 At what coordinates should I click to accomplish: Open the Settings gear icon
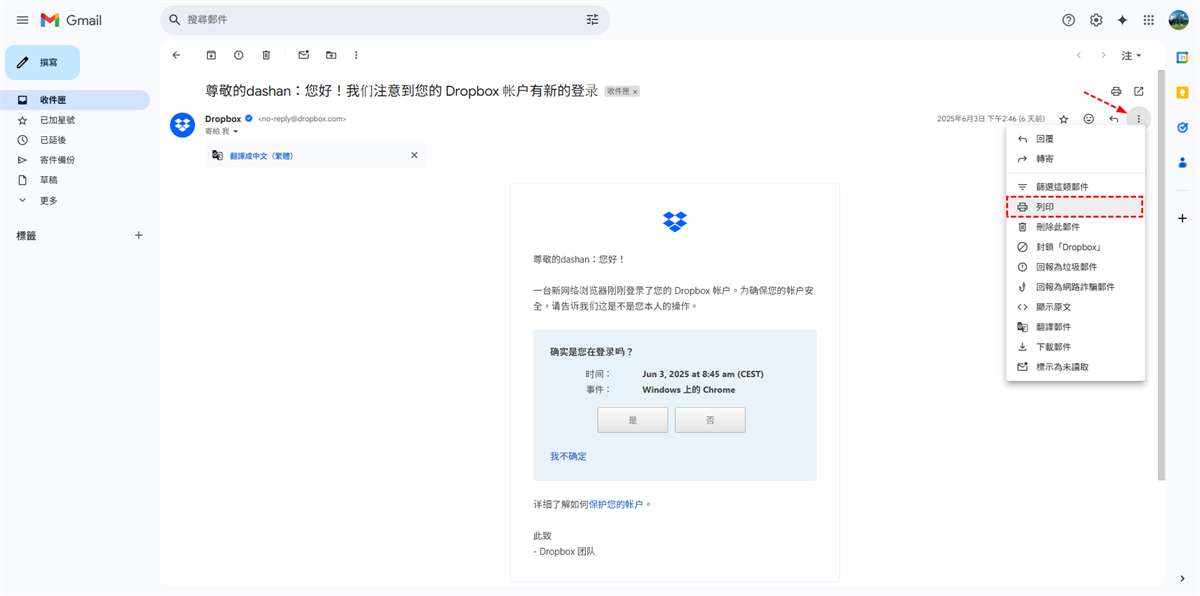[x=1096, y=20]
